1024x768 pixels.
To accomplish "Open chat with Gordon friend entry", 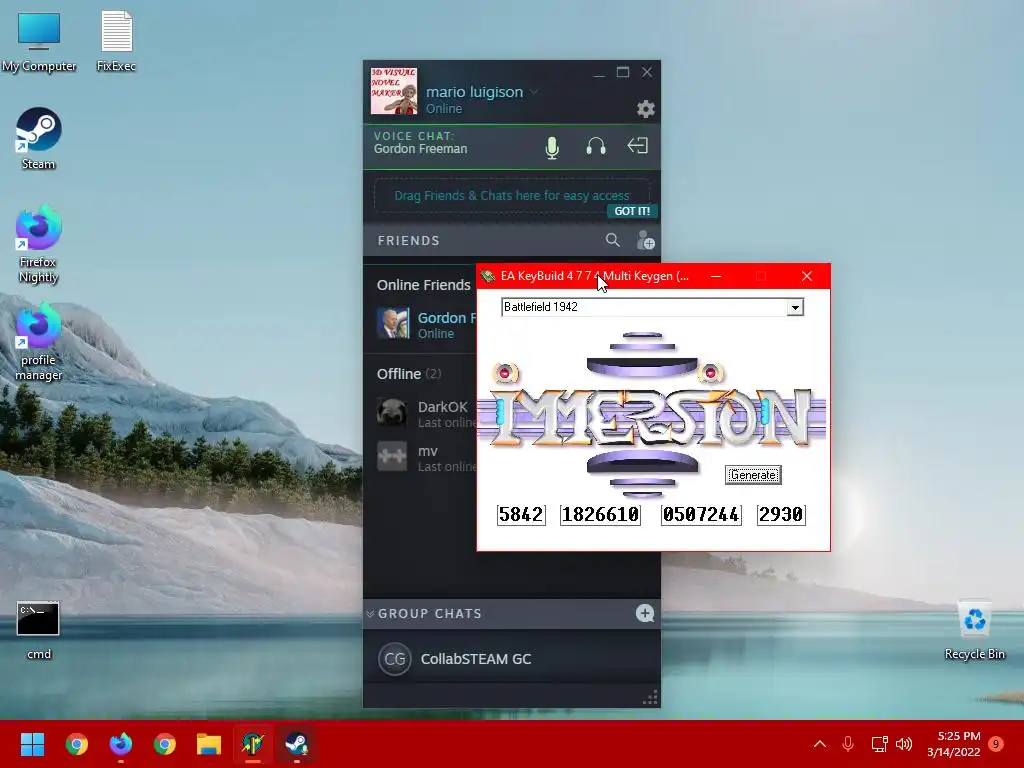I will point(426,325).
